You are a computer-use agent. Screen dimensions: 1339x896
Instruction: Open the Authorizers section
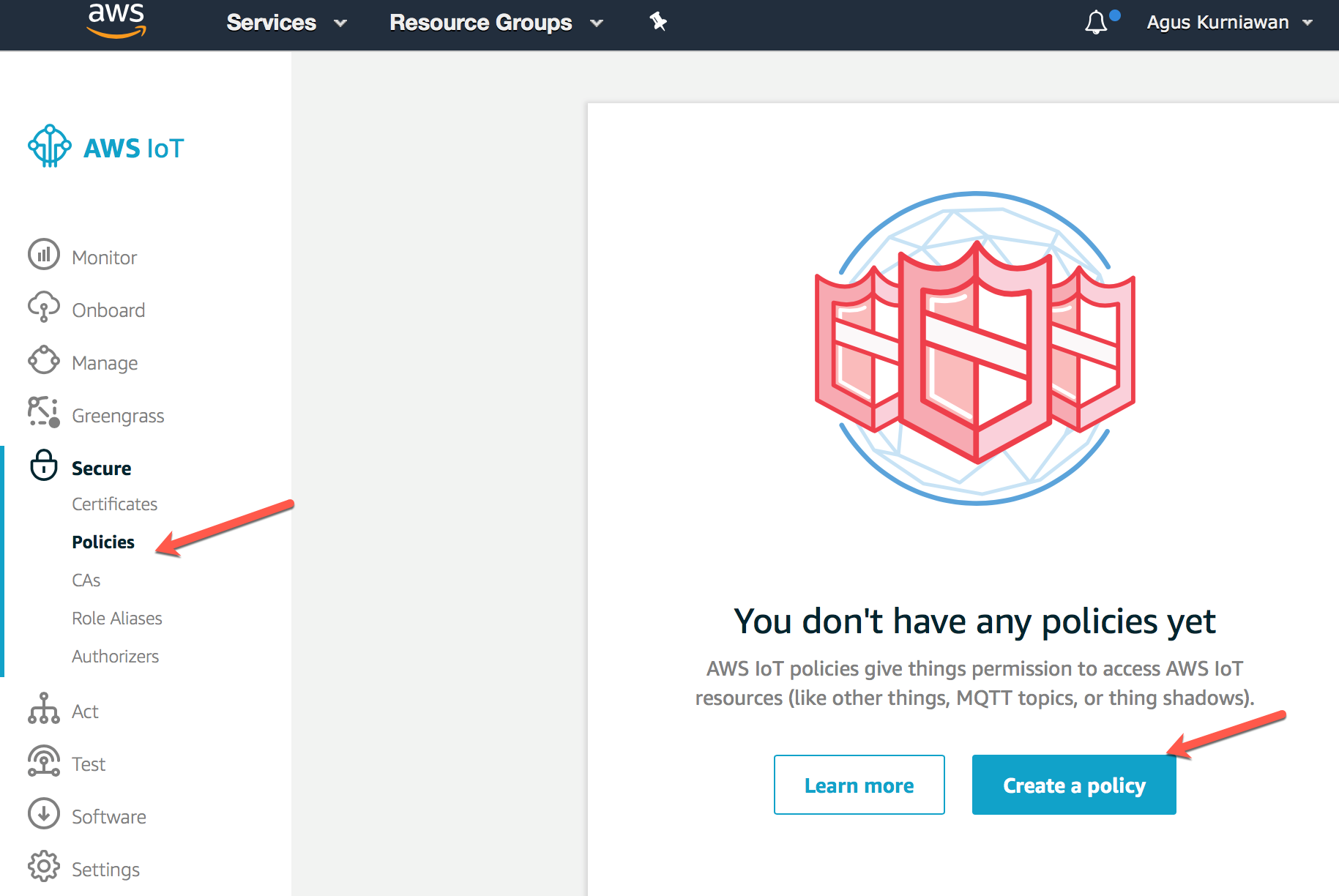pos(115,657)
